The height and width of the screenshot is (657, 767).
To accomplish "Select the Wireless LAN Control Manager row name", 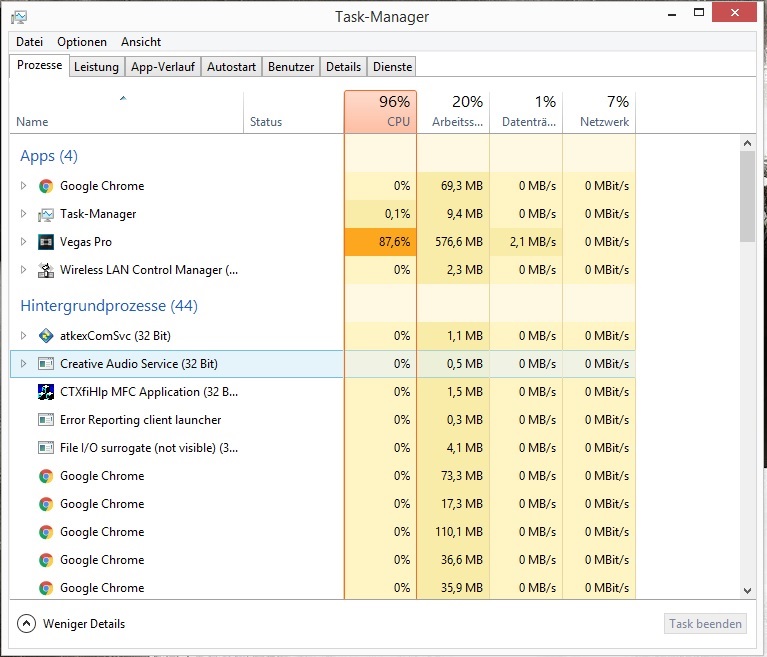I will point(149,270).
